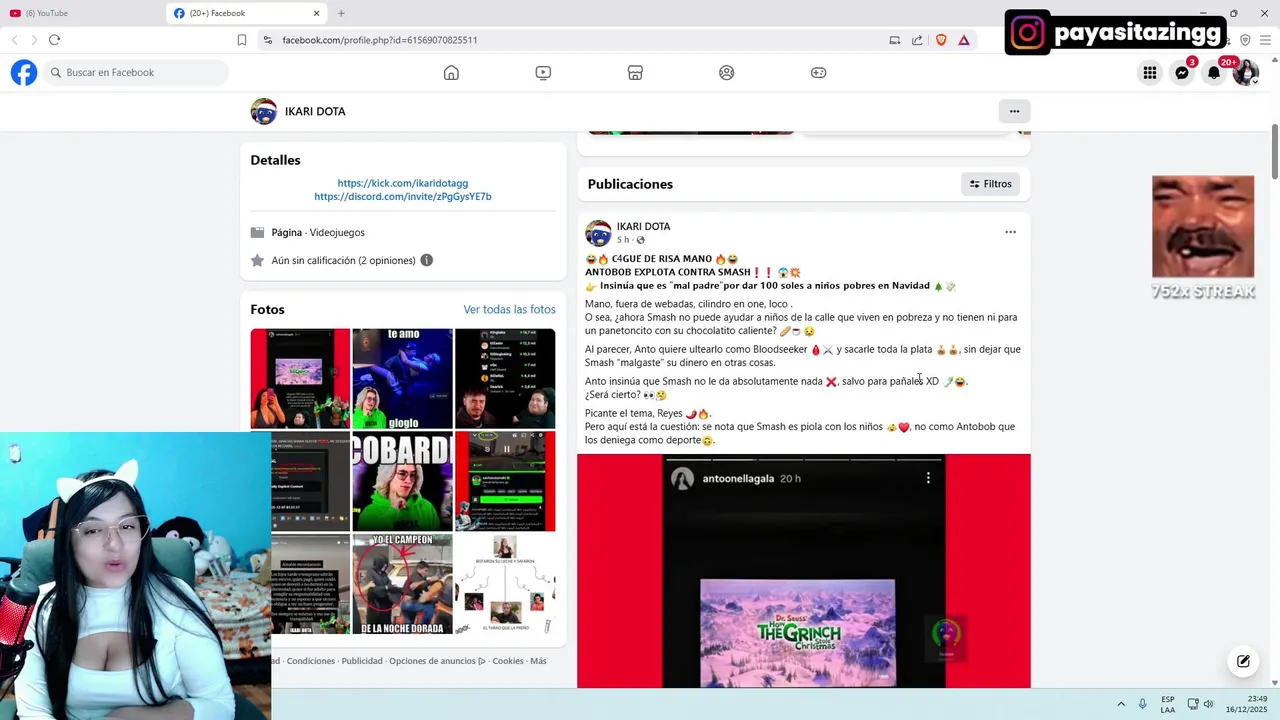
Task: Click the microphone tray icon
Action: pos(1143,704)
